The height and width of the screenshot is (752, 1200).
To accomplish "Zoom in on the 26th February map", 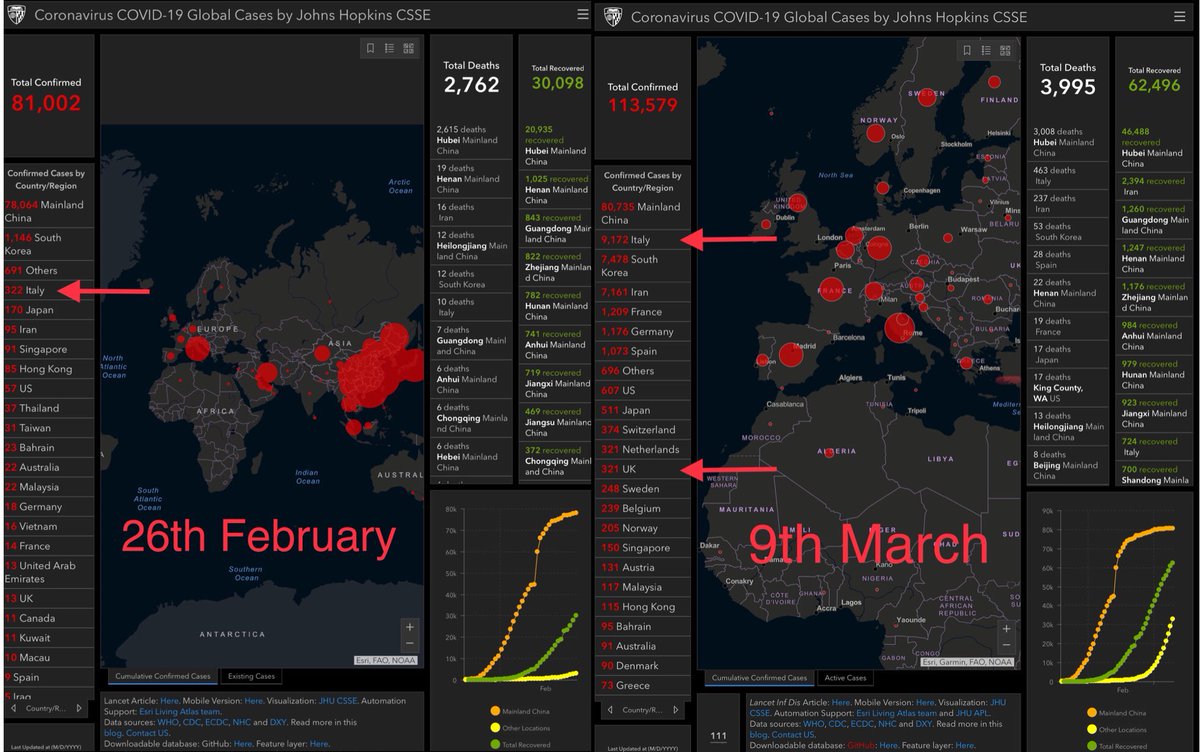I will coord(410,626).
